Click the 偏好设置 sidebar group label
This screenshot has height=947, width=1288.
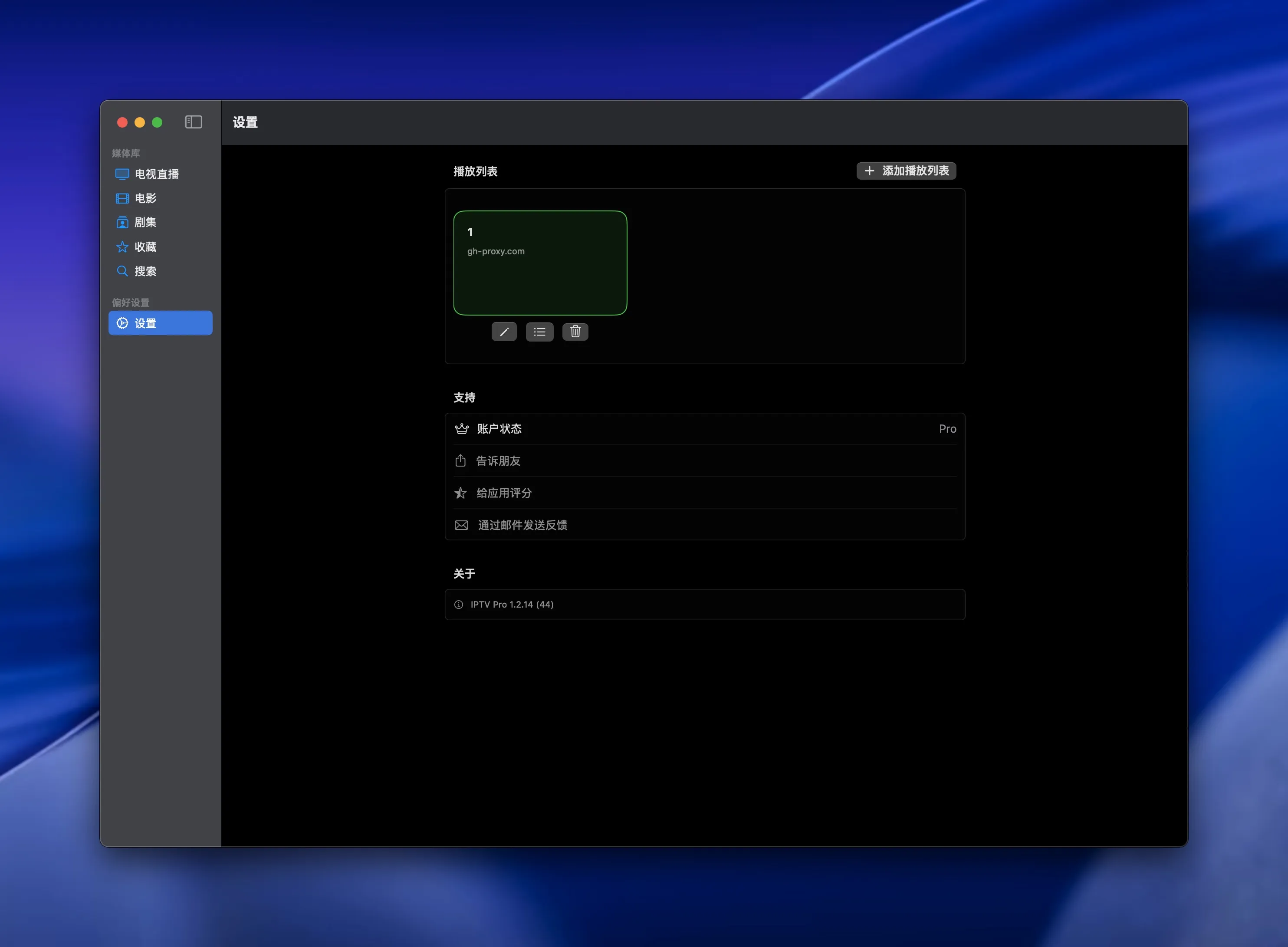pos(130,303)
